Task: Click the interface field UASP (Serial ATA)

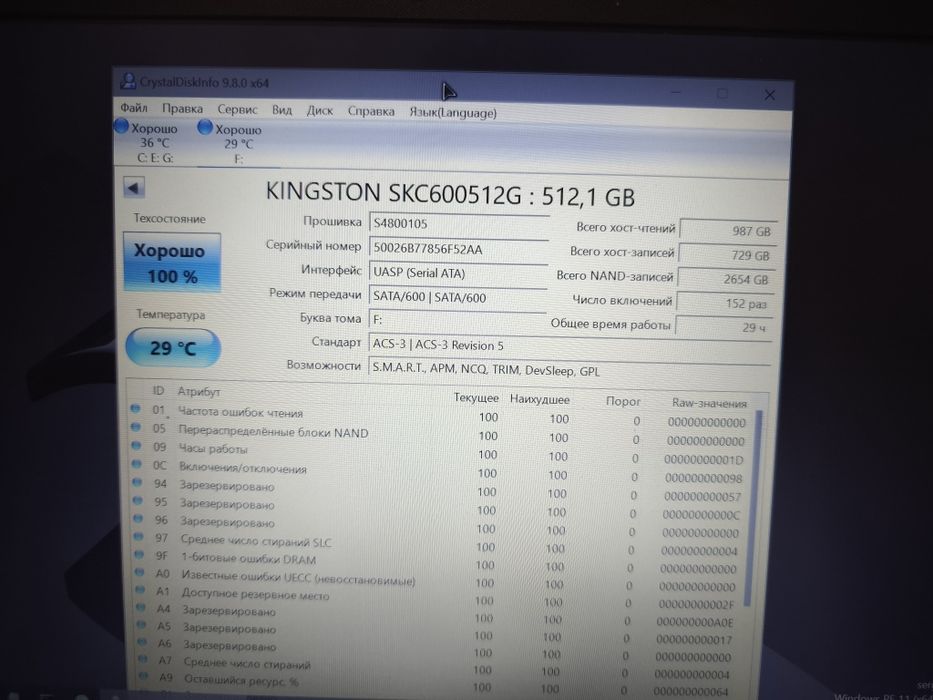Action: click(458, 273)
